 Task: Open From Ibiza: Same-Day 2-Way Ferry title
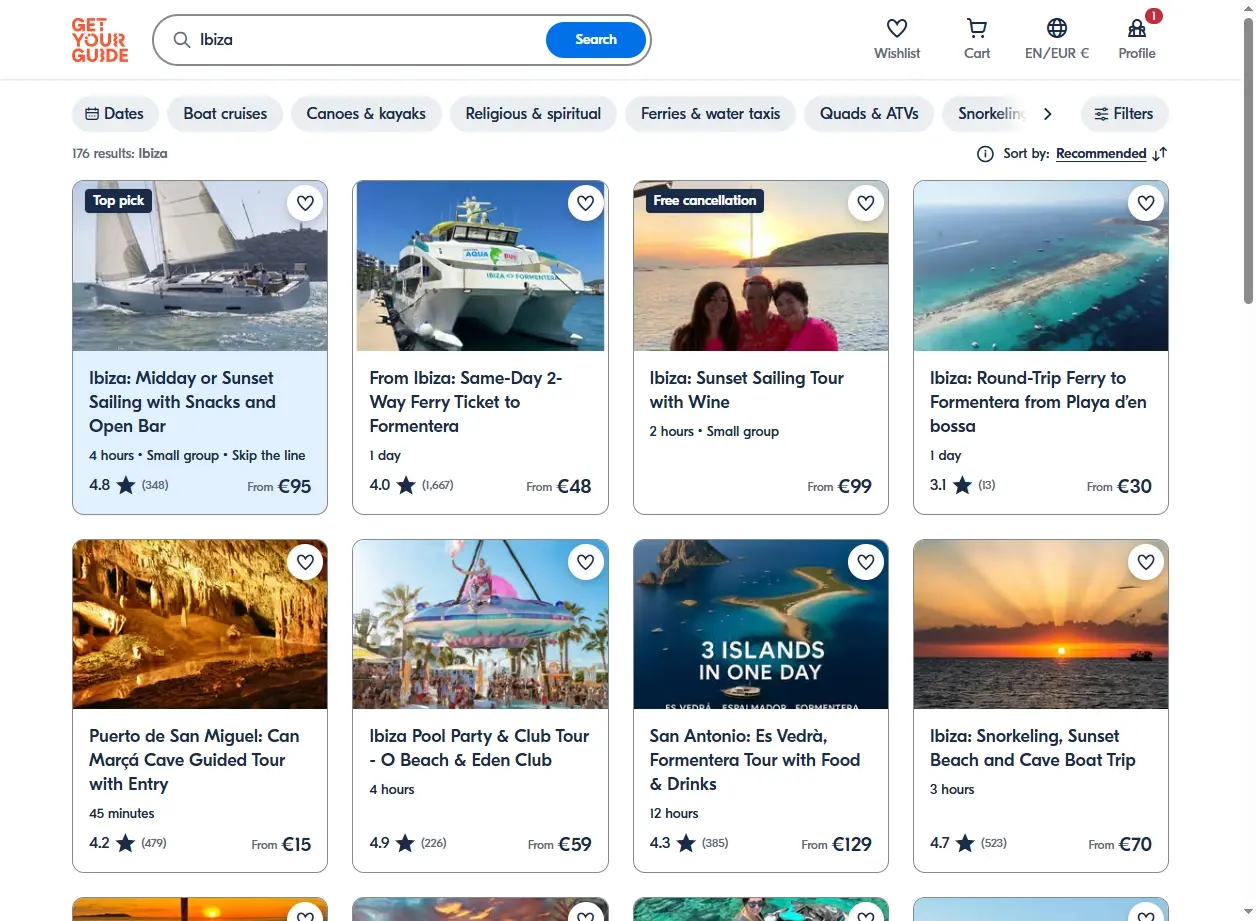[x=466, y=402]
